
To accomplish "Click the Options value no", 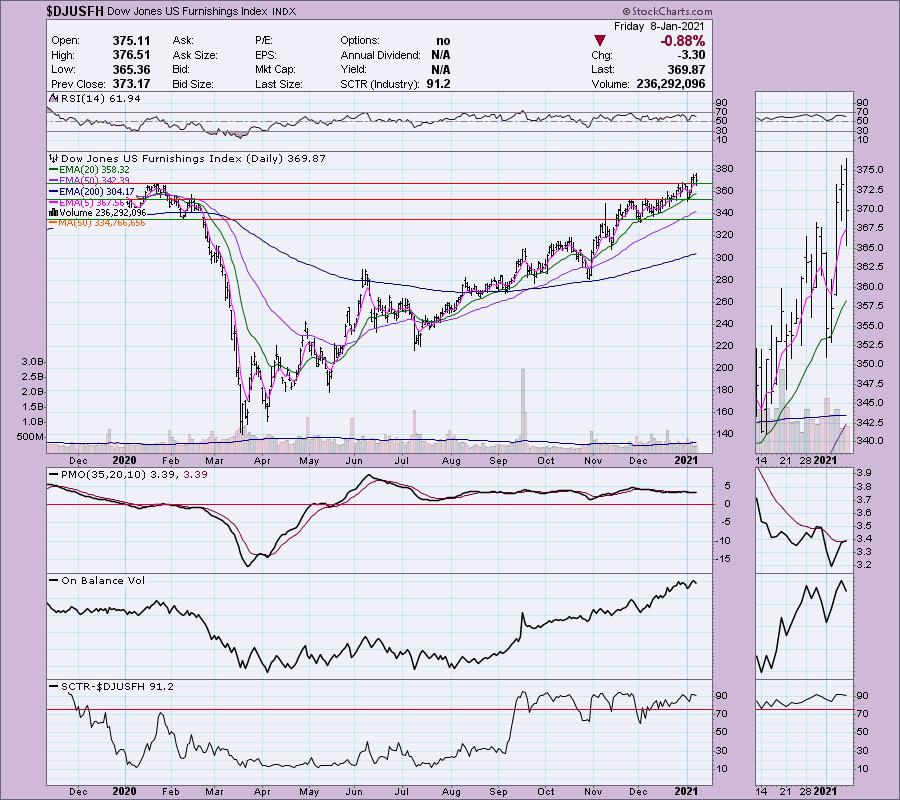I will coord(443,41).
